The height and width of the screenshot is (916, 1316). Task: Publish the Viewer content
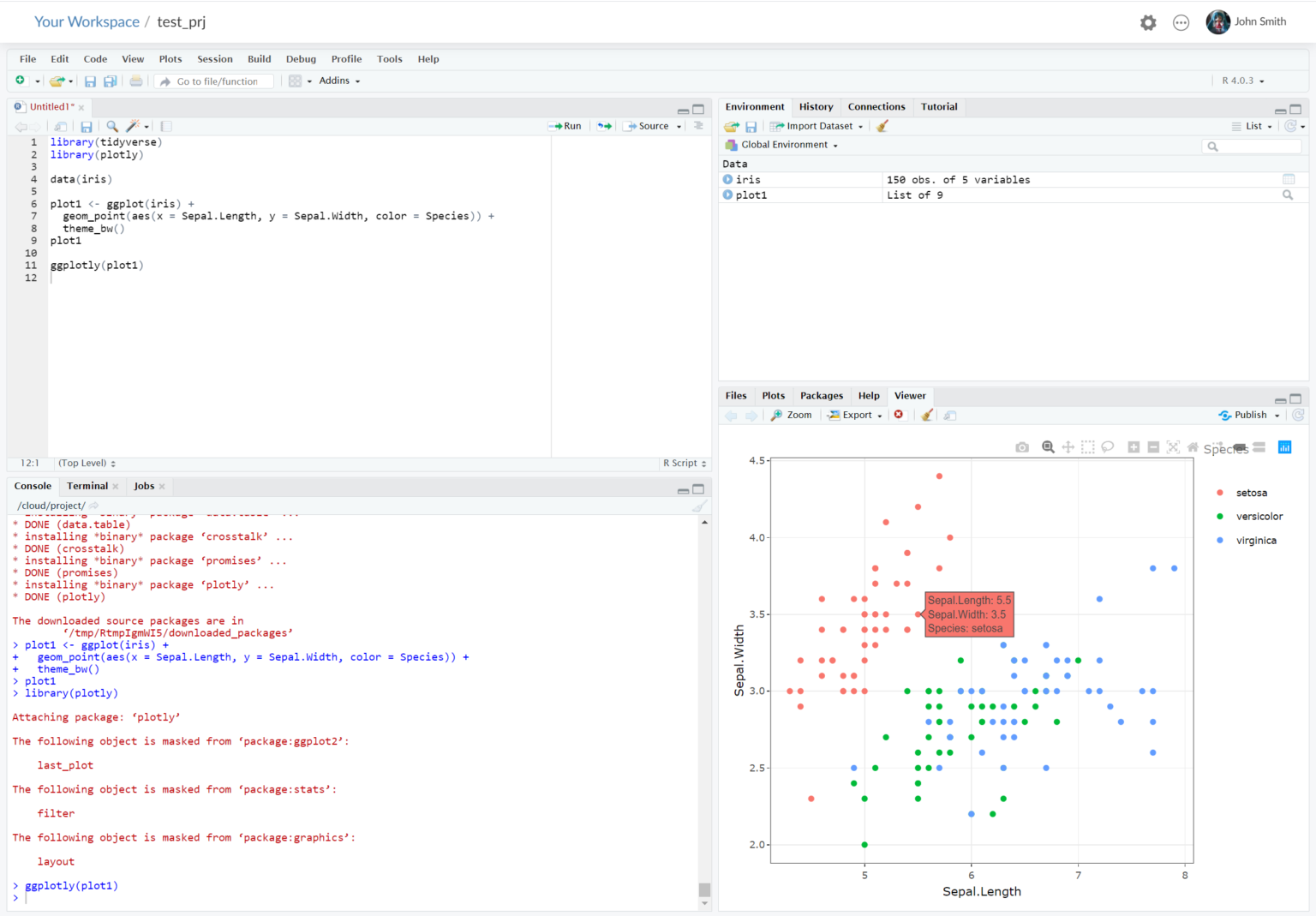[1247, 415]
